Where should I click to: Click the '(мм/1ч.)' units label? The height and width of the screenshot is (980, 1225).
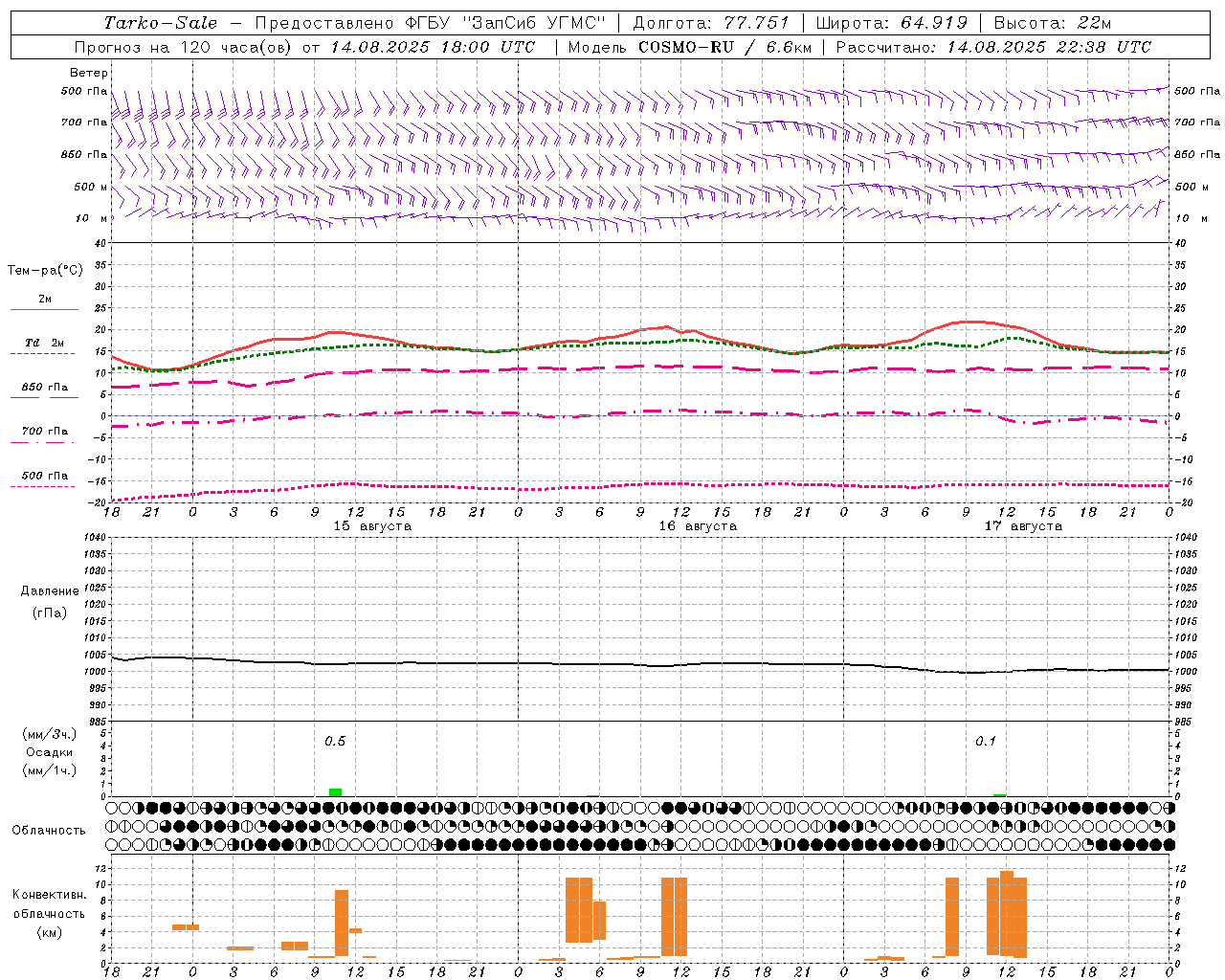tap(50, 770)
